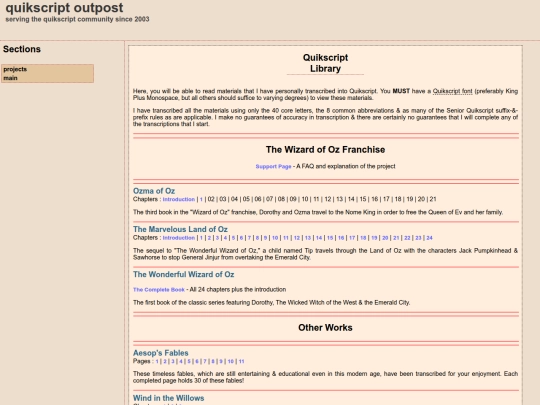
Task: Open chapter 24 of Marvelous Land of Oz
Action: pos(429,238)
